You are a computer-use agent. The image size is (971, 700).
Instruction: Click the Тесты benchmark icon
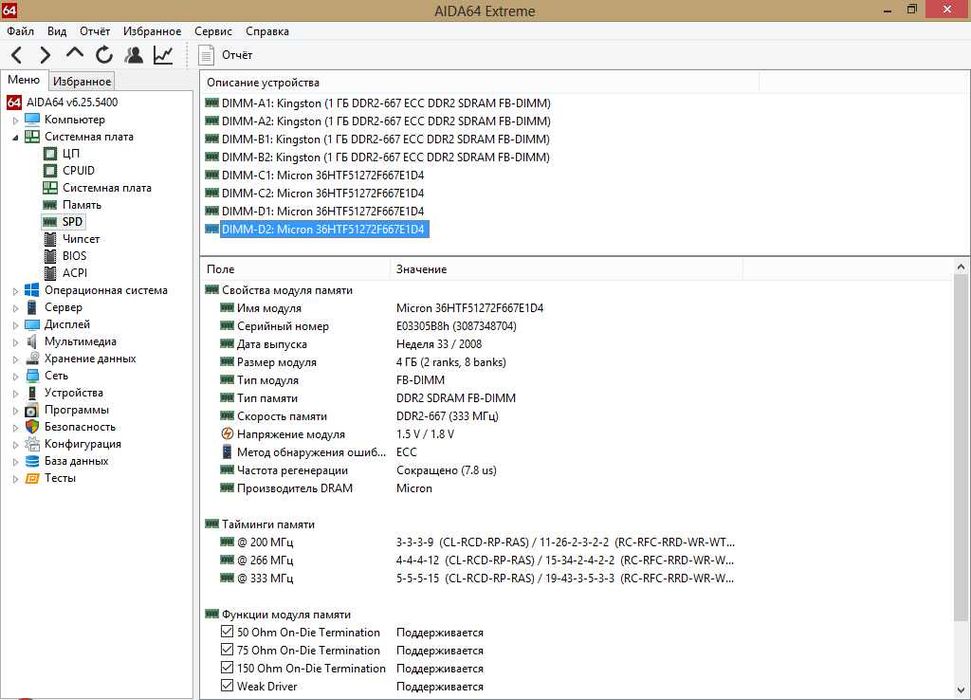tap(32, 478)
